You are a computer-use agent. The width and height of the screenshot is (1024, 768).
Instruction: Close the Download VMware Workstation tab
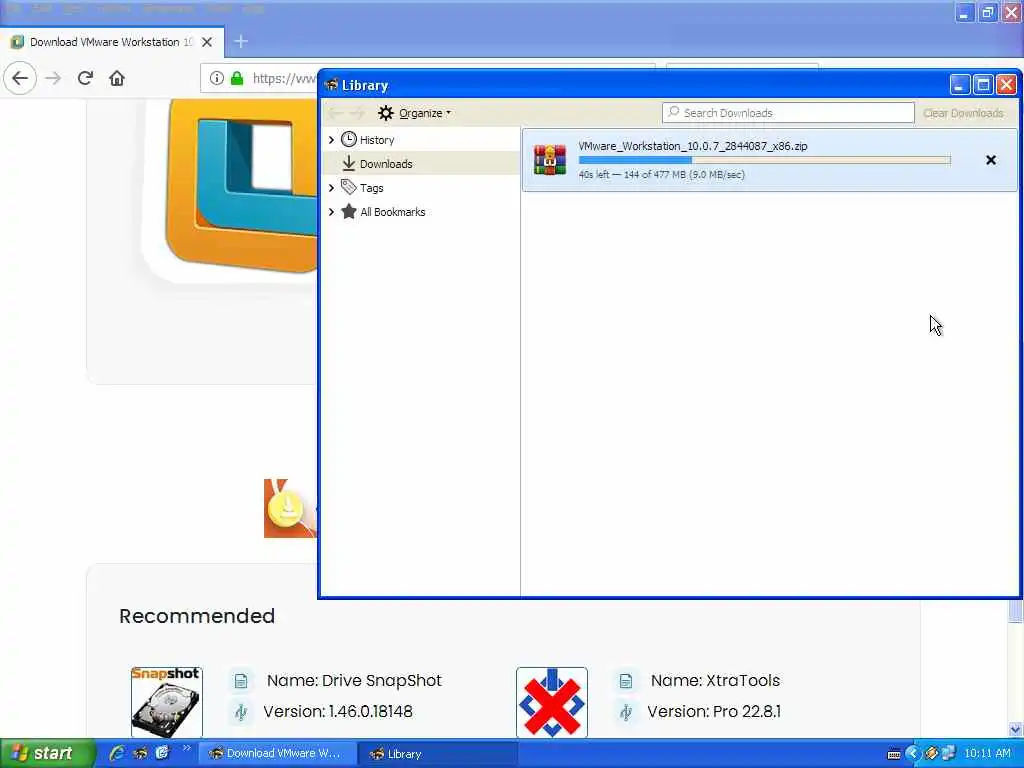click(207, 42)
